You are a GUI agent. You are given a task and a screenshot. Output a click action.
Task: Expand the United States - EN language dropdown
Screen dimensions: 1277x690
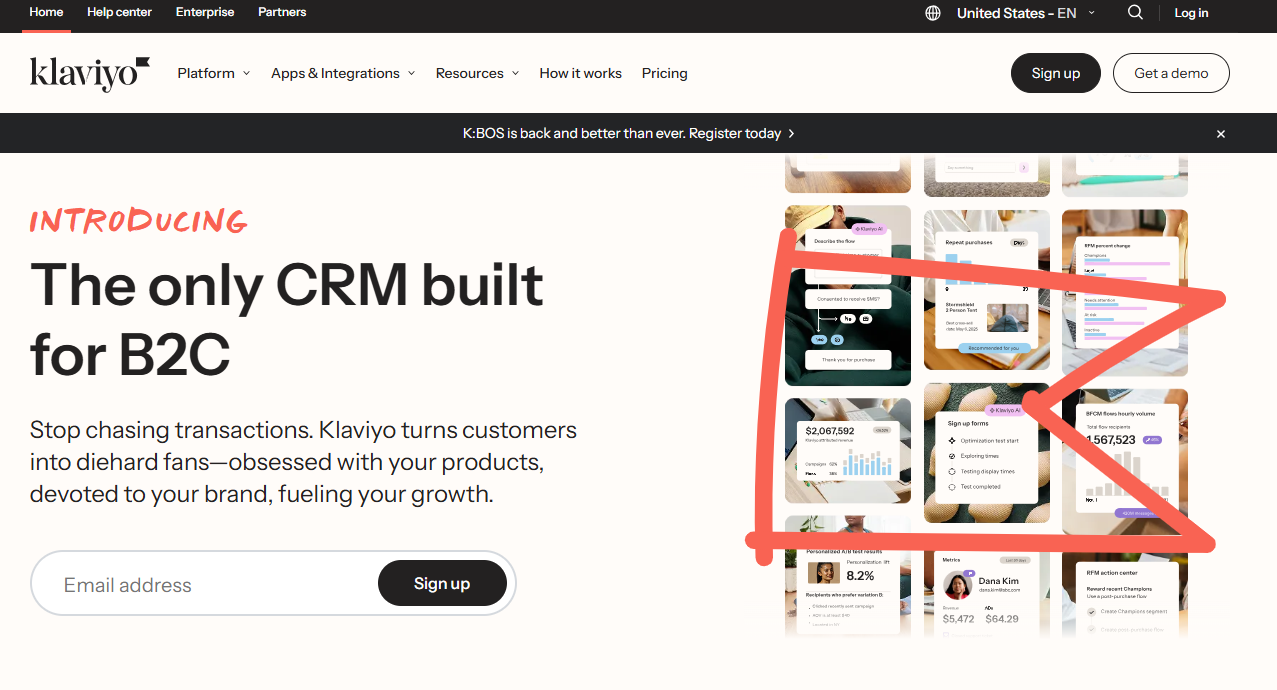coord(1026,13)
